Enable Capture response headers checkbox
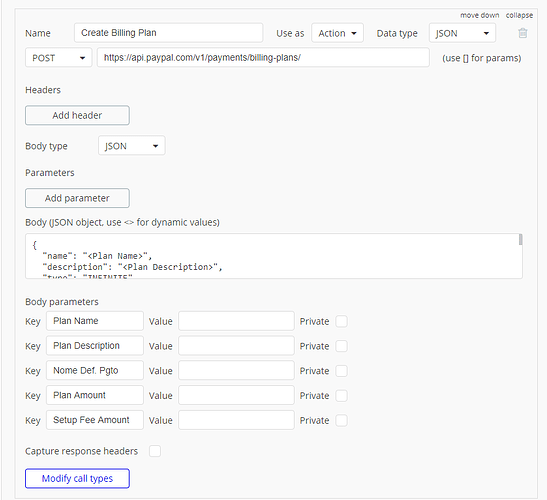 pyautogui.click(x=155, y=451)
